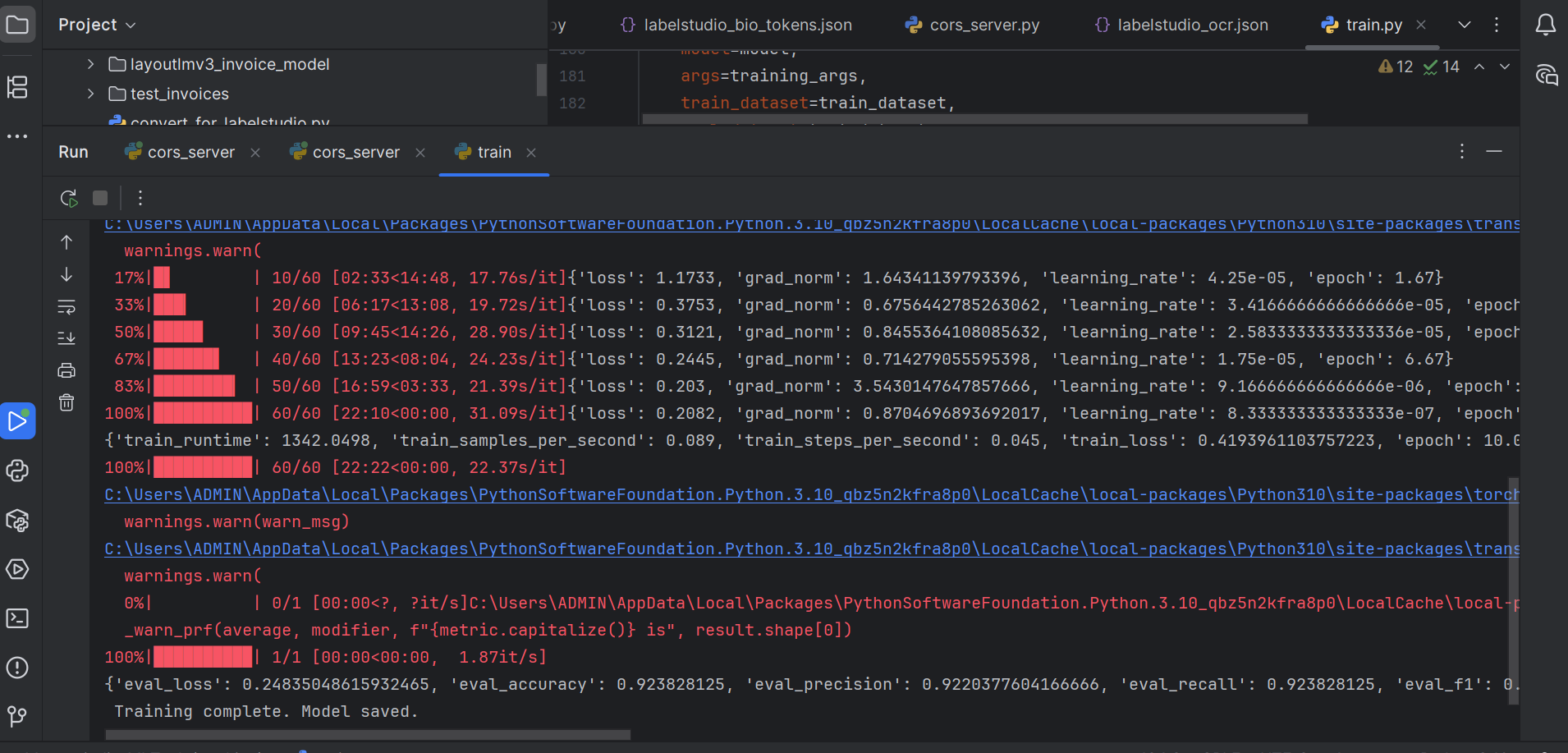Toggle the Run tool window button
This screenshot has width=1568, height=753.
tap(17, 421)
